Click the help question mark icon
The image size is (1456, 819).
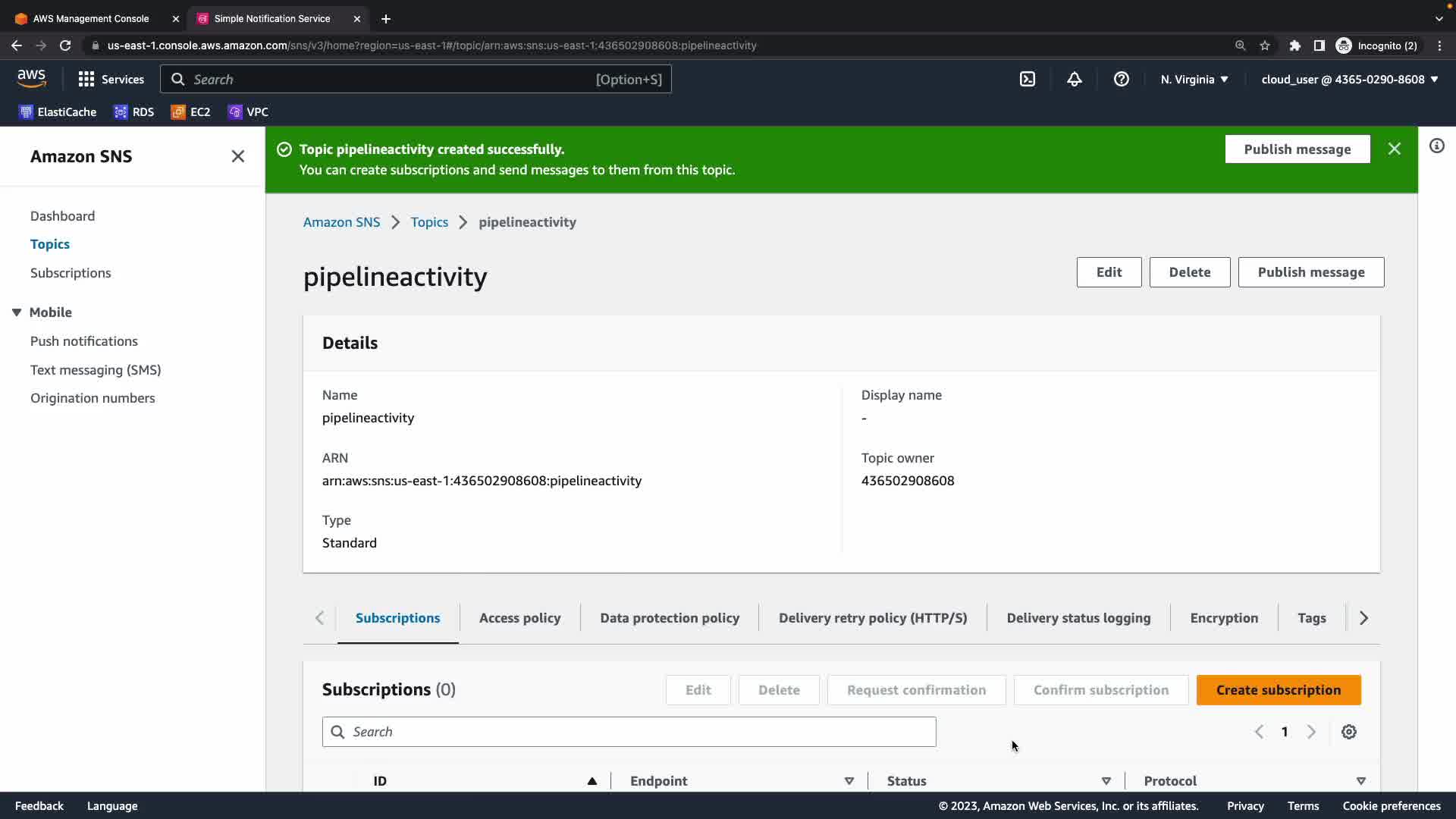[1122, 79]
